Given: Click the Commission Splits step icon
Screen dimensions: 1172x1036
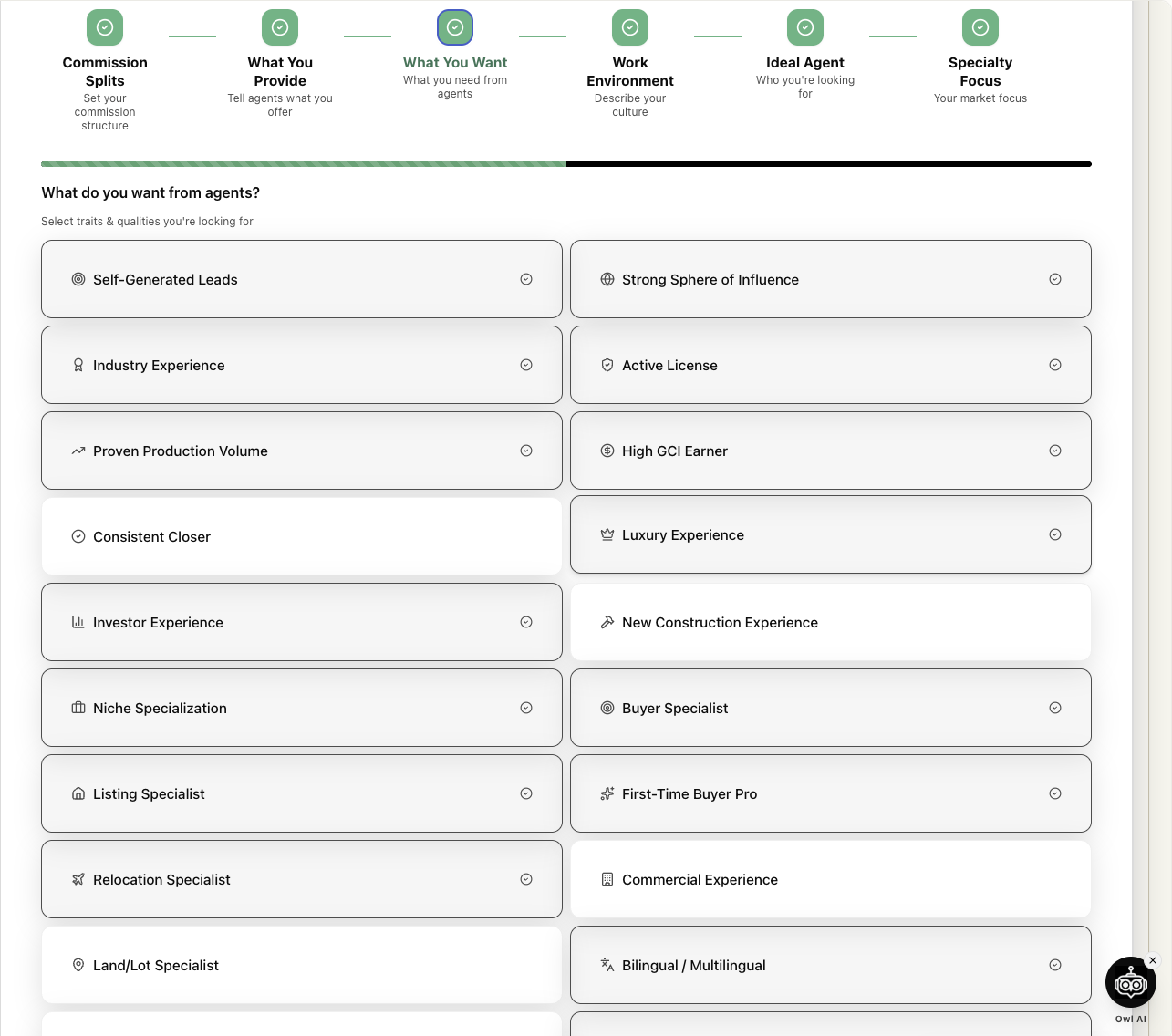Looking at the screenshot, I should (x=105, y=27).
